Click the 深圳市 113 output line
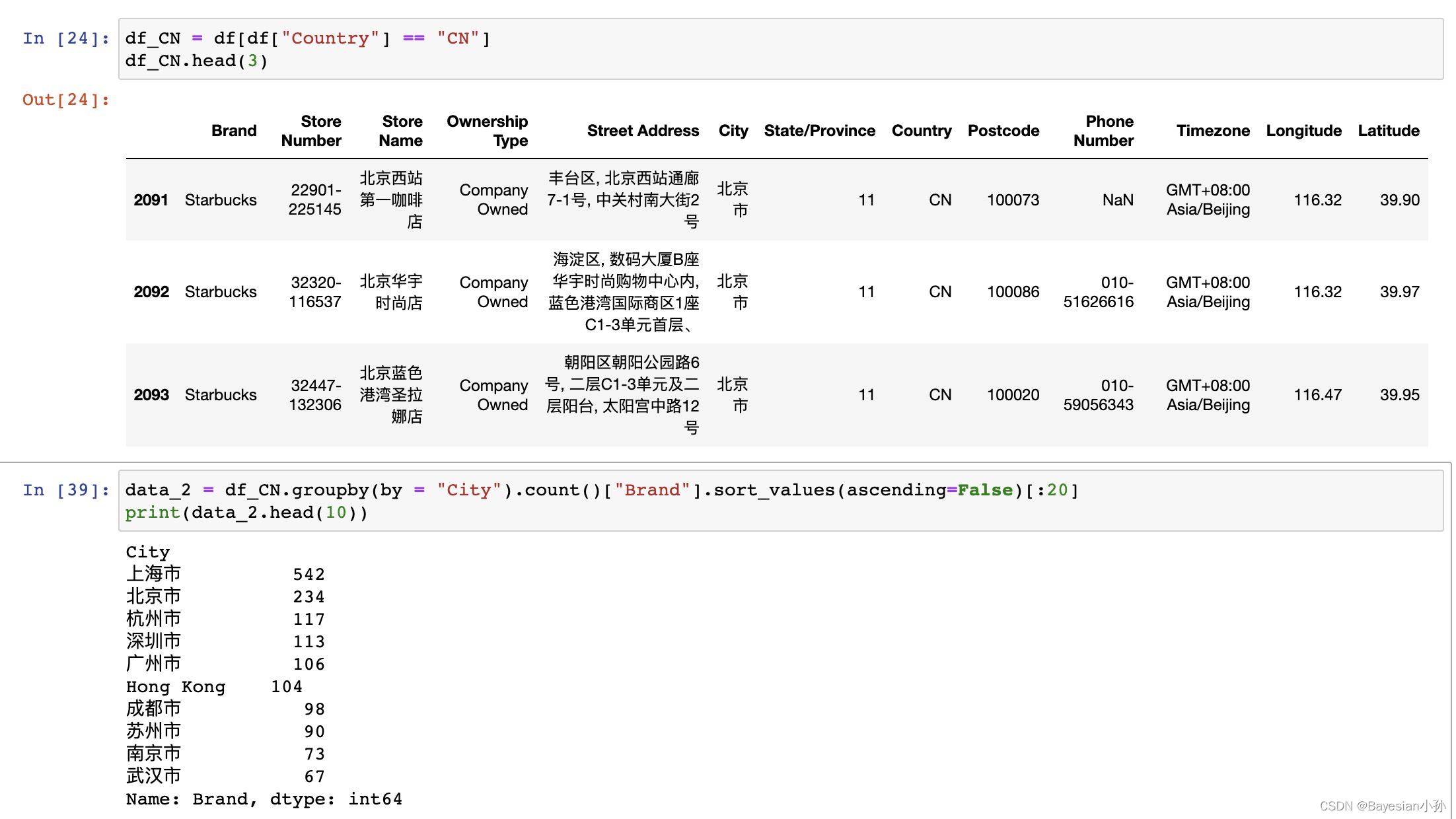The image size is (1456, 819). [225, 641]
